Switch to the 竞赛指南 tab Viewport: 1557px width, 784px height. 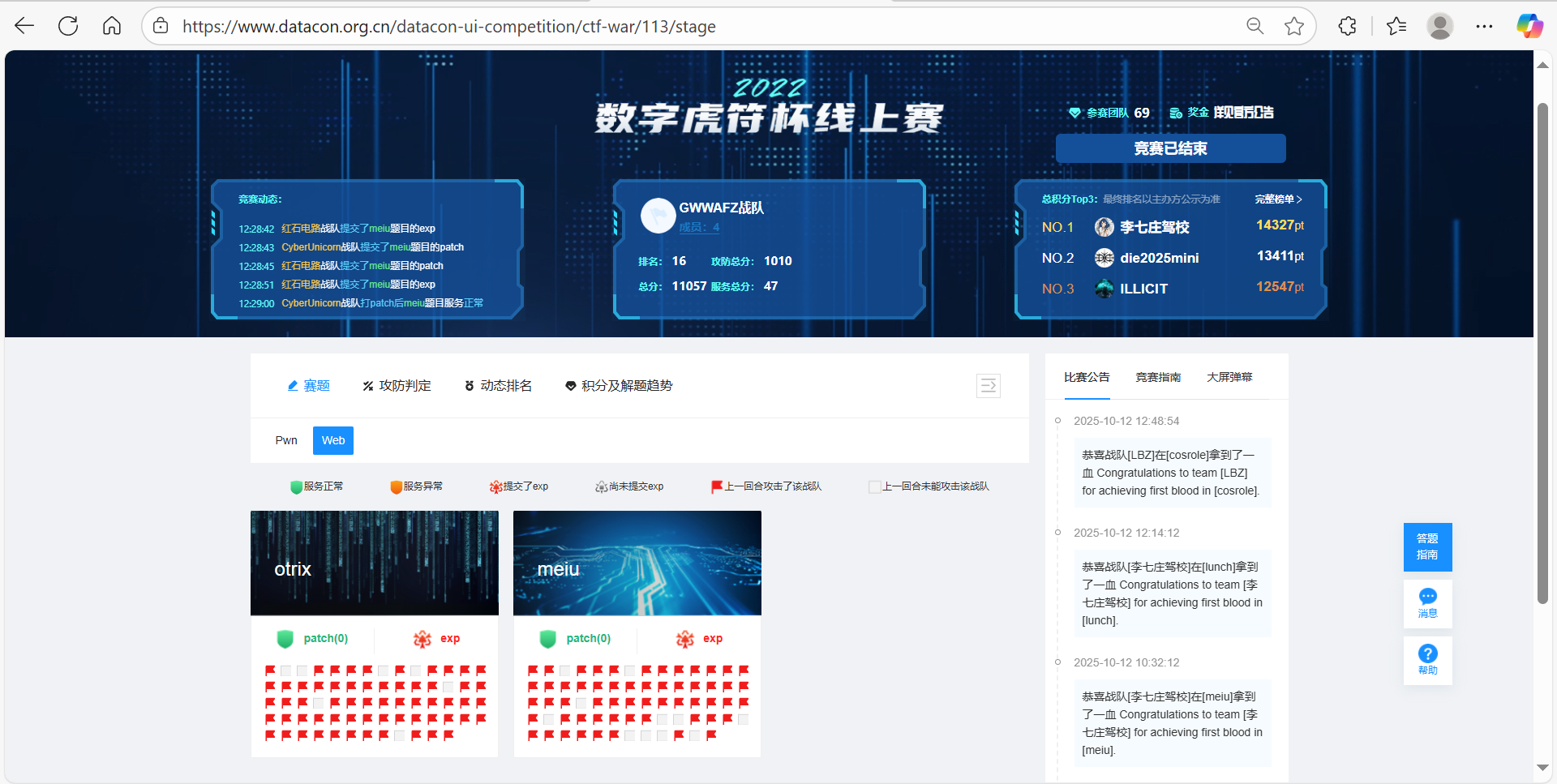pos(1158,377)
